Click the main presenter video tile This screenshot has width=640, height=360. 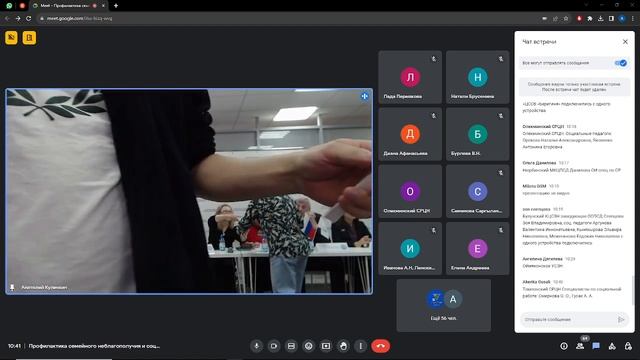189,191
